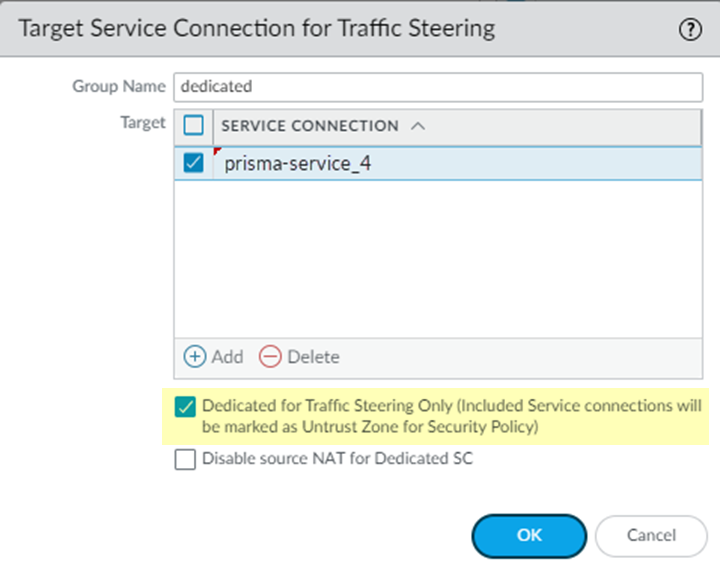Open the help question mark icon
The image size is (720, 577).
[690, 29]
